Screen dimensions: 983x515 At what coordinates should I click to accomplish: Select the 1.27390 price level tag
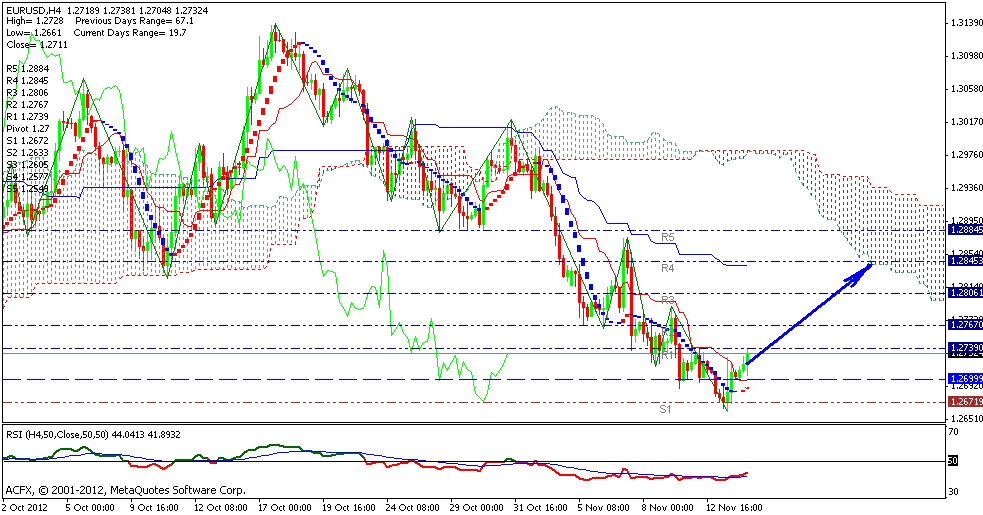pos(964,347)
